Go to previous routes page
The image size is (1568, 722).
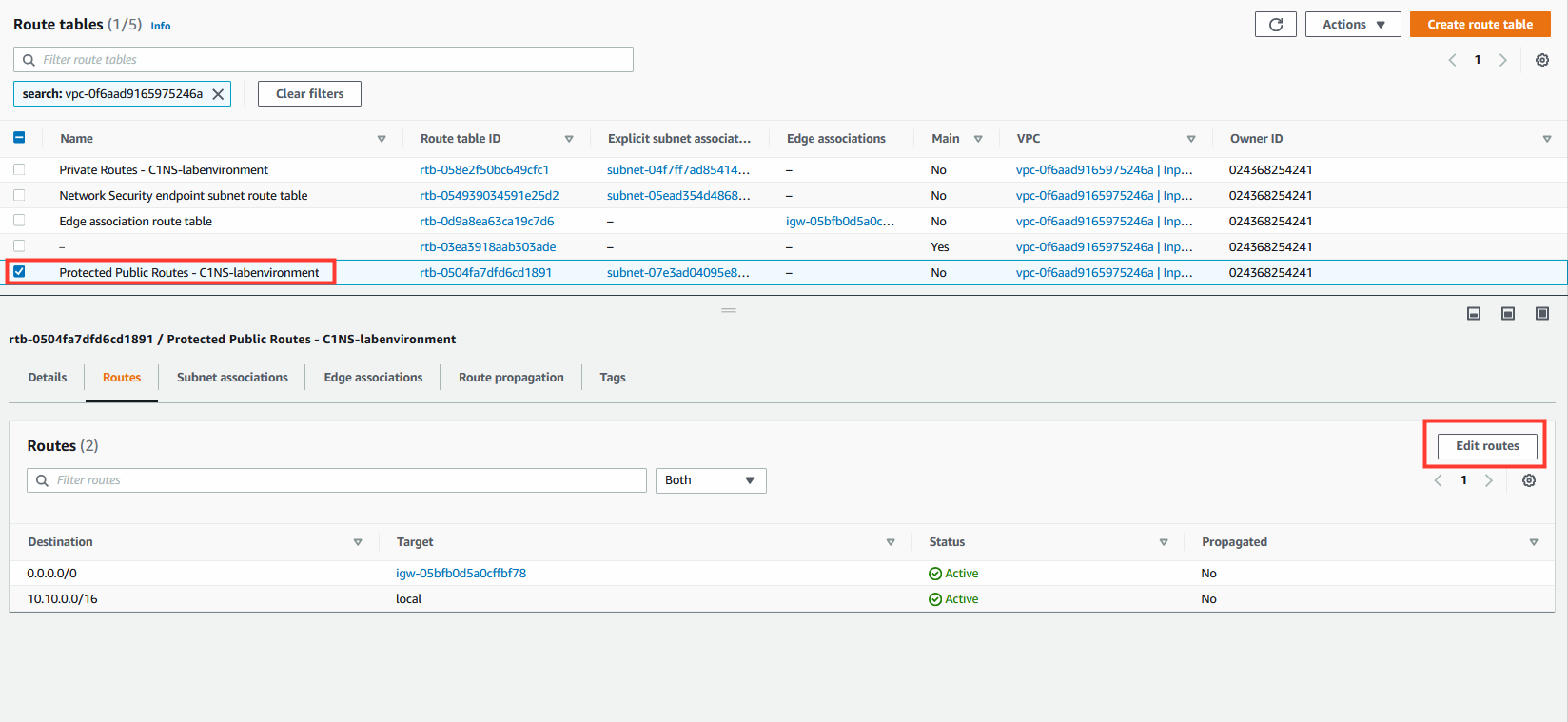pos(1438,480)
